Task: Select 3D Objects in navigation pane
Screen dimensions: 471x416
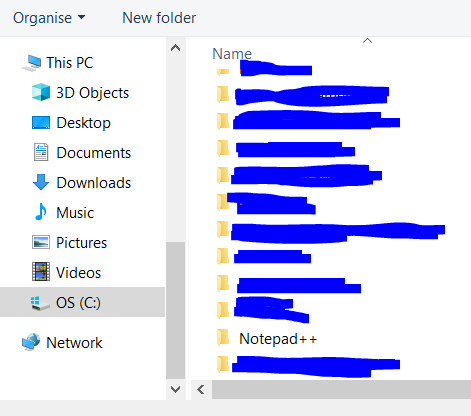Action: point(92,93)
